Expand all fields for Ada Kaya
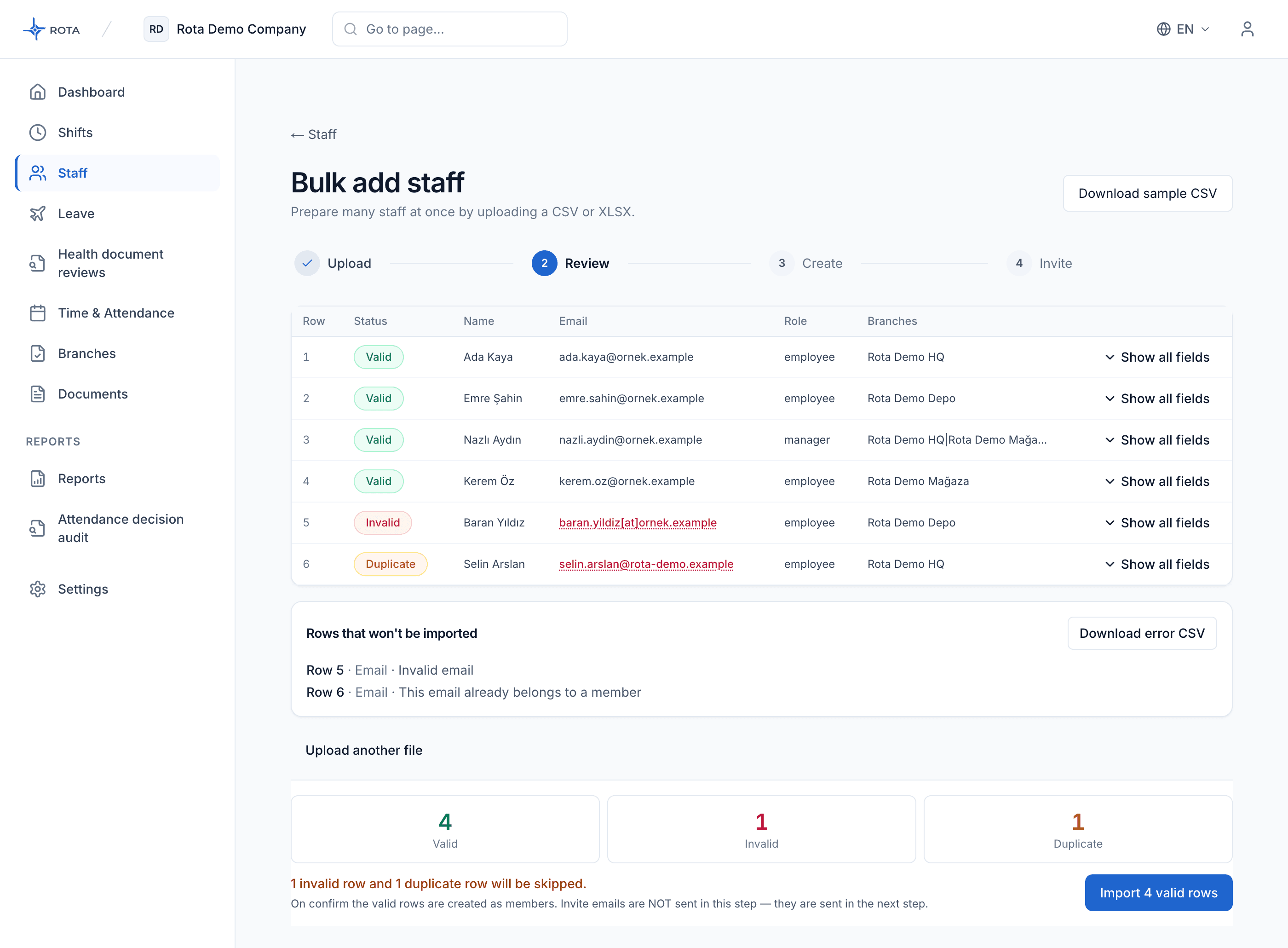Screen dimensions: 1288x948 1157,357
